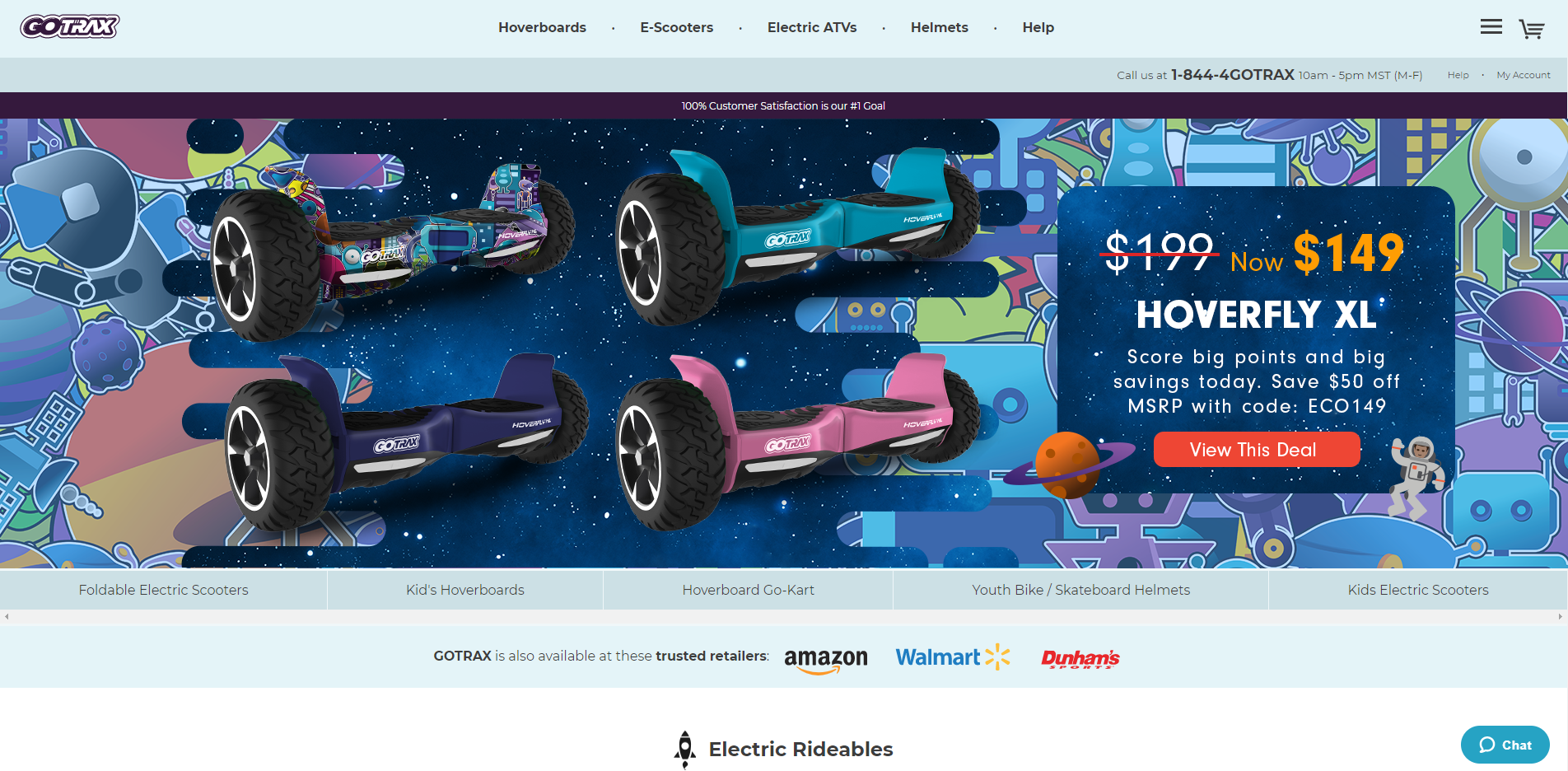Click the rocket icon beside Electric Rideables
The width and height of the screenshot is (1568, 771).
coord(684,750)
